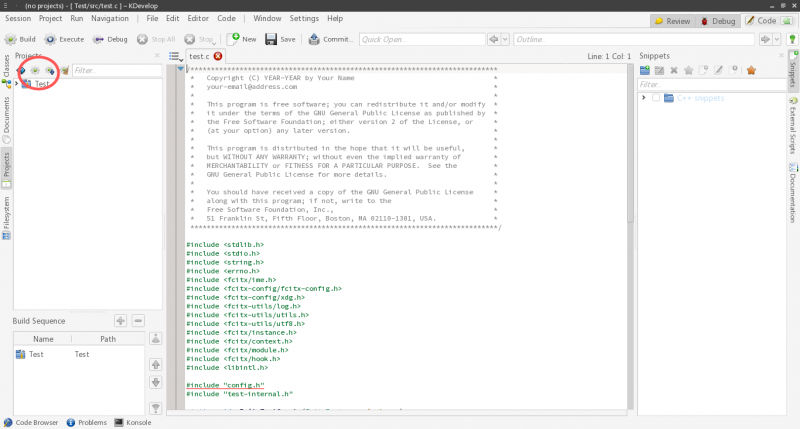Close the Projects panel
Screen dimensions: 800x429
point(157,56)
